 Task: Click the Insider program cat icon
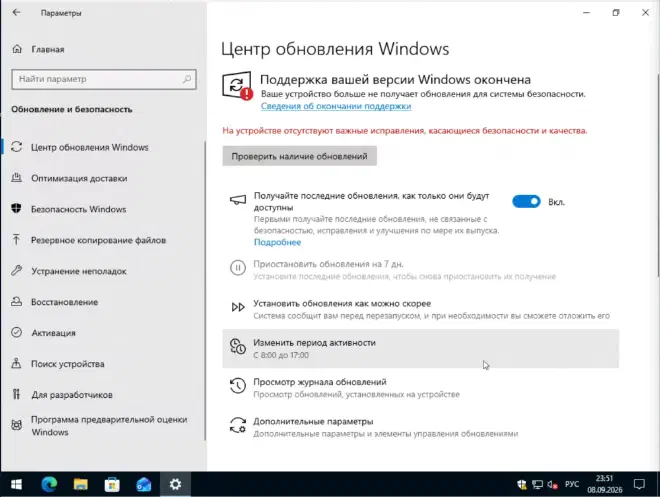coord(16,425)
